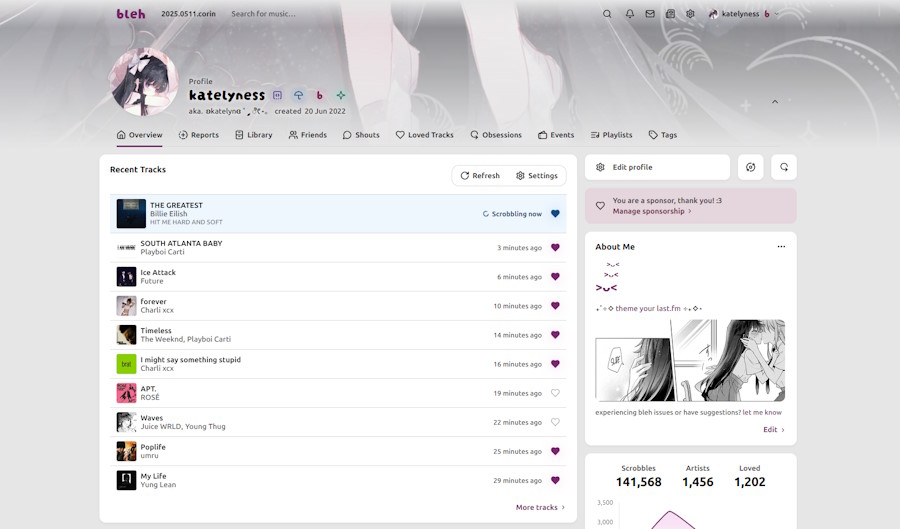The width and height of the screenshot is (900, 529).
Task: Toggle the heart for Waves track
Action: (555, 422)
